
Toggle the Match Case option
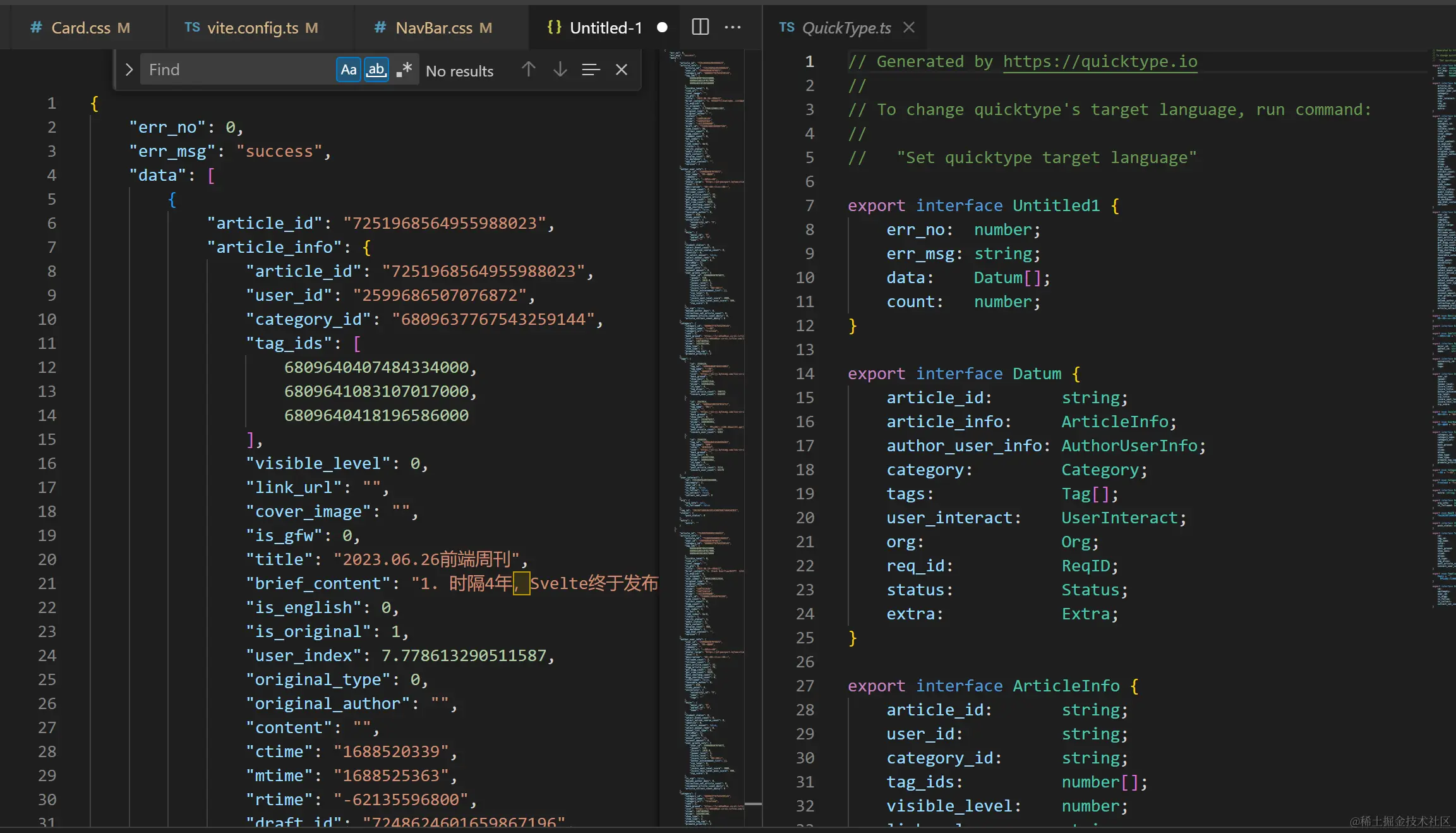pyautogui.click(x=348, y=70)
